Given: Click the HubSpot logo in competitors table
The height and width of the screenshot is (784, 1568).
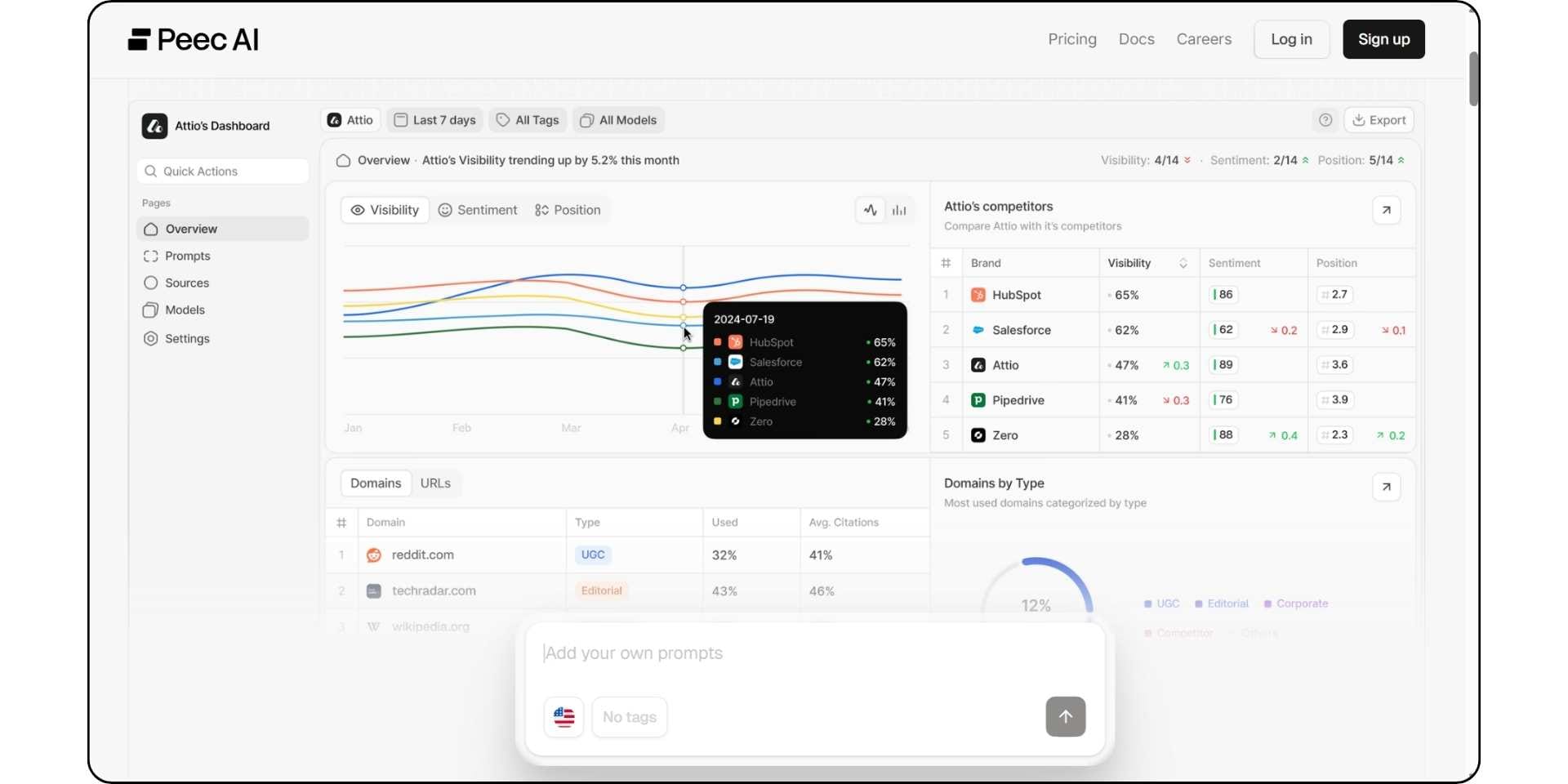Looking at the screenshot, I should 978,295.
